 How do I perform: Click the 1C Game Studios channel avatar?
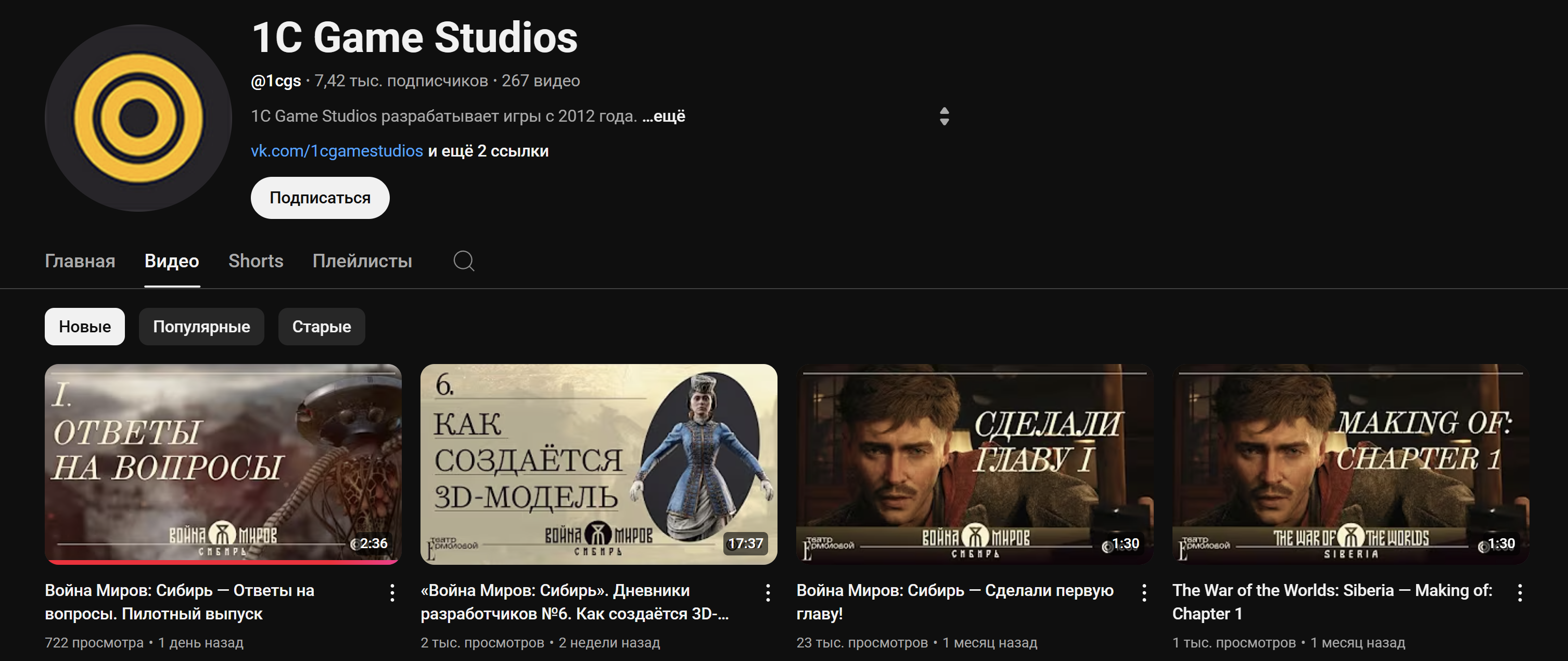(x=138, y=118)
